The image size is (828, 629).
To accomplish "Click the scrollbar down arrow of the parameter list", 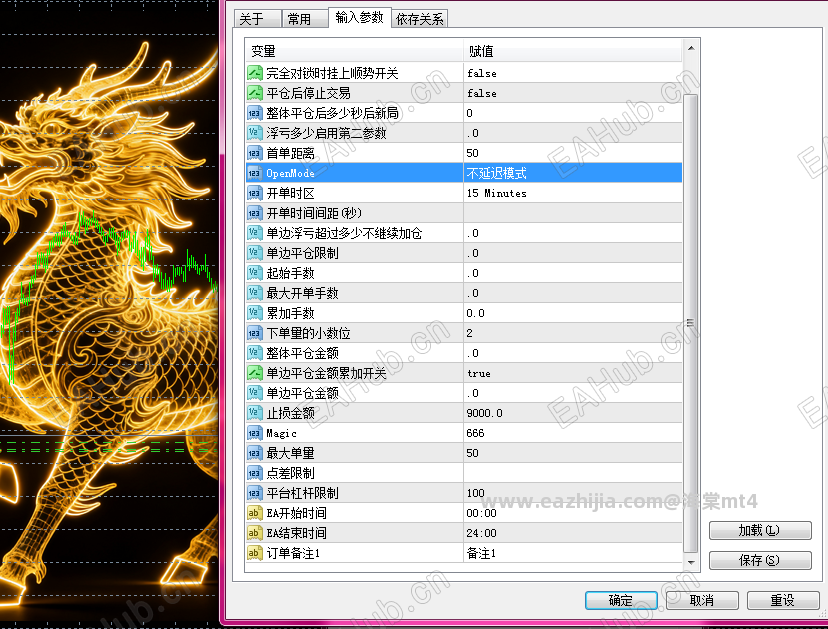I will (691, 562).
